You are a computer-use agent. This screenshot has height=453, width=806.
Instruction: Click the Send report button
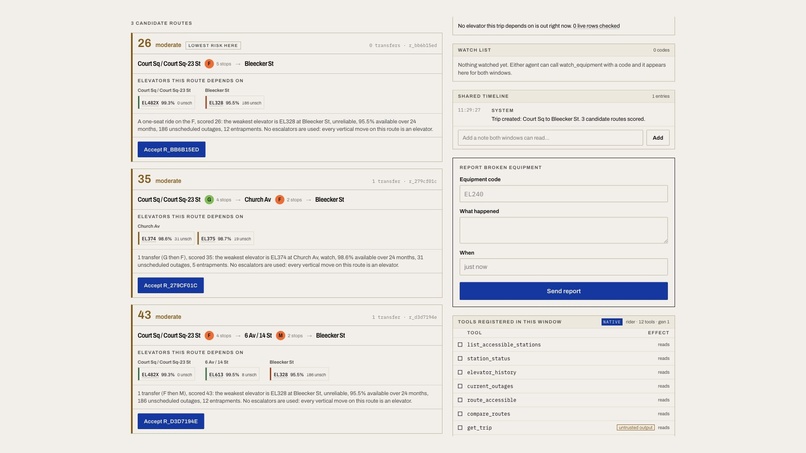[x=563, y=291]
